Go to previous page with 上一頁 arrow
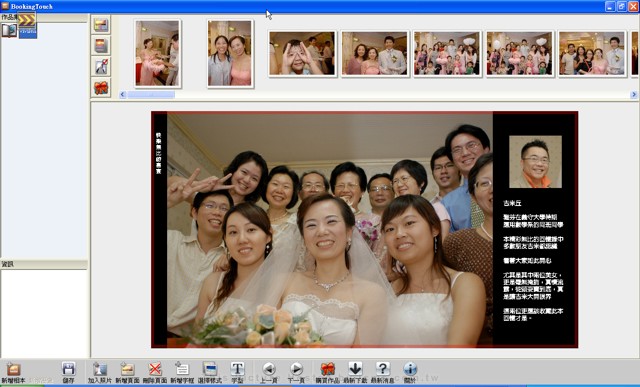Image resolution: width=640 pixels, height=387 pixels. pos(269,369)
